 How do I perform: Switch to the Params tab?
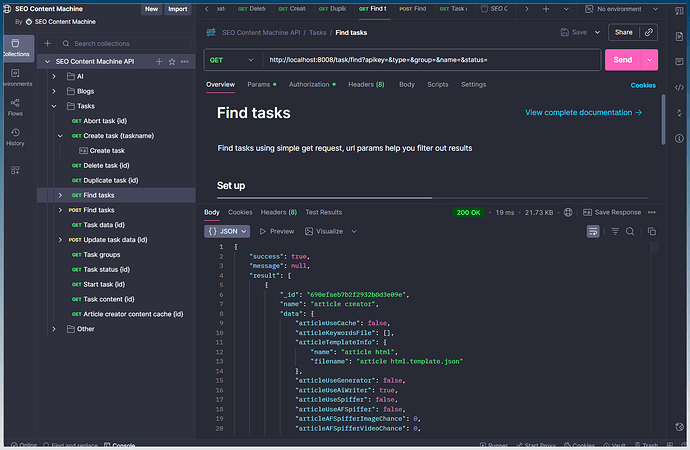pyautogui.click(x=260, y=85)
